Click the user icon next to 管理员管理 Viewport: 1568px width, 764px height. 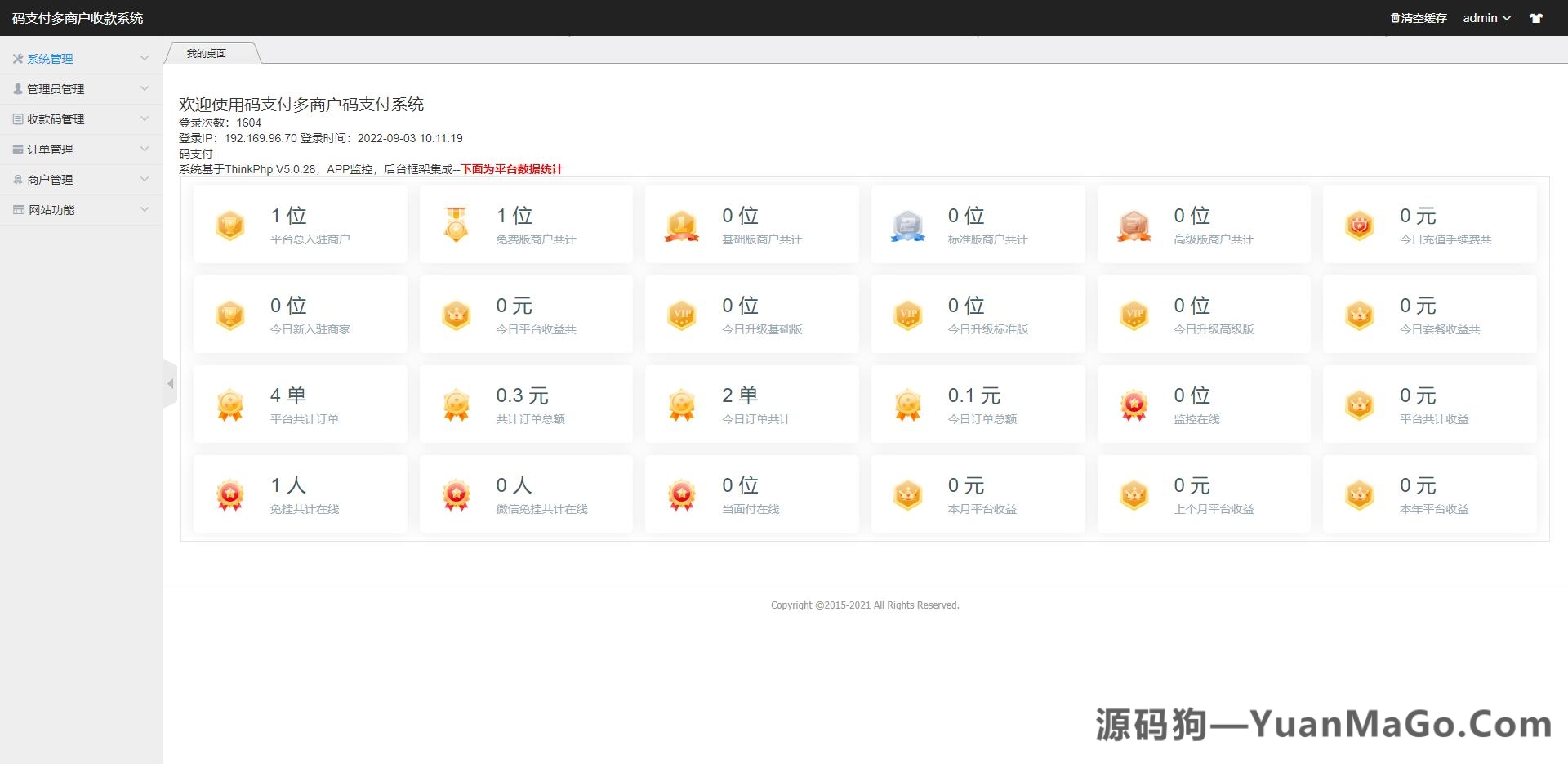[17, 88]
